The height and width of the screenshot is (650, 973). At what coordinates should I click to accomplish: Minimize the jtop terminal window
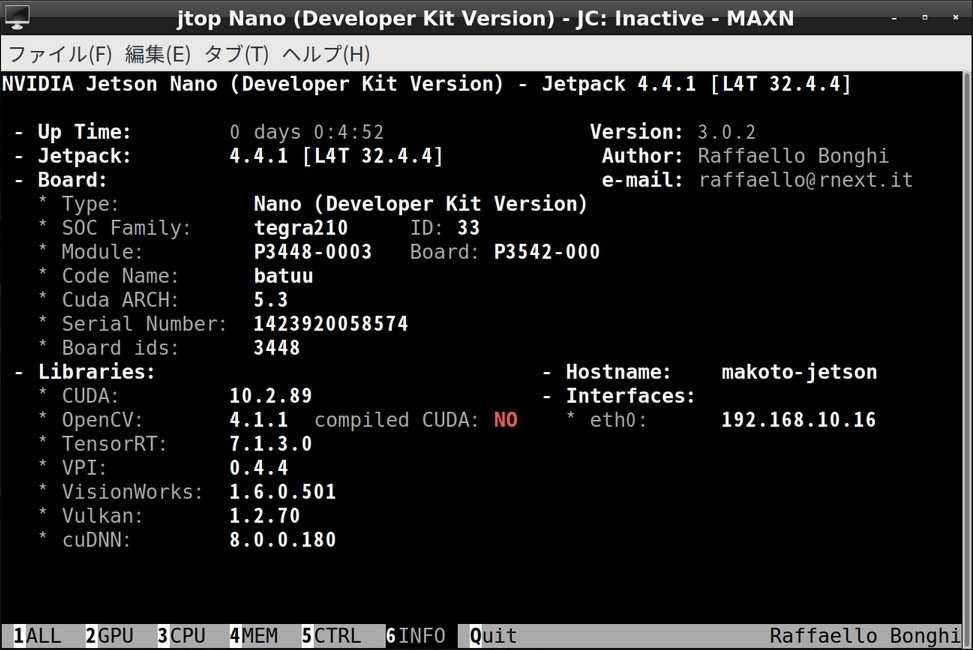pos(894,18)
